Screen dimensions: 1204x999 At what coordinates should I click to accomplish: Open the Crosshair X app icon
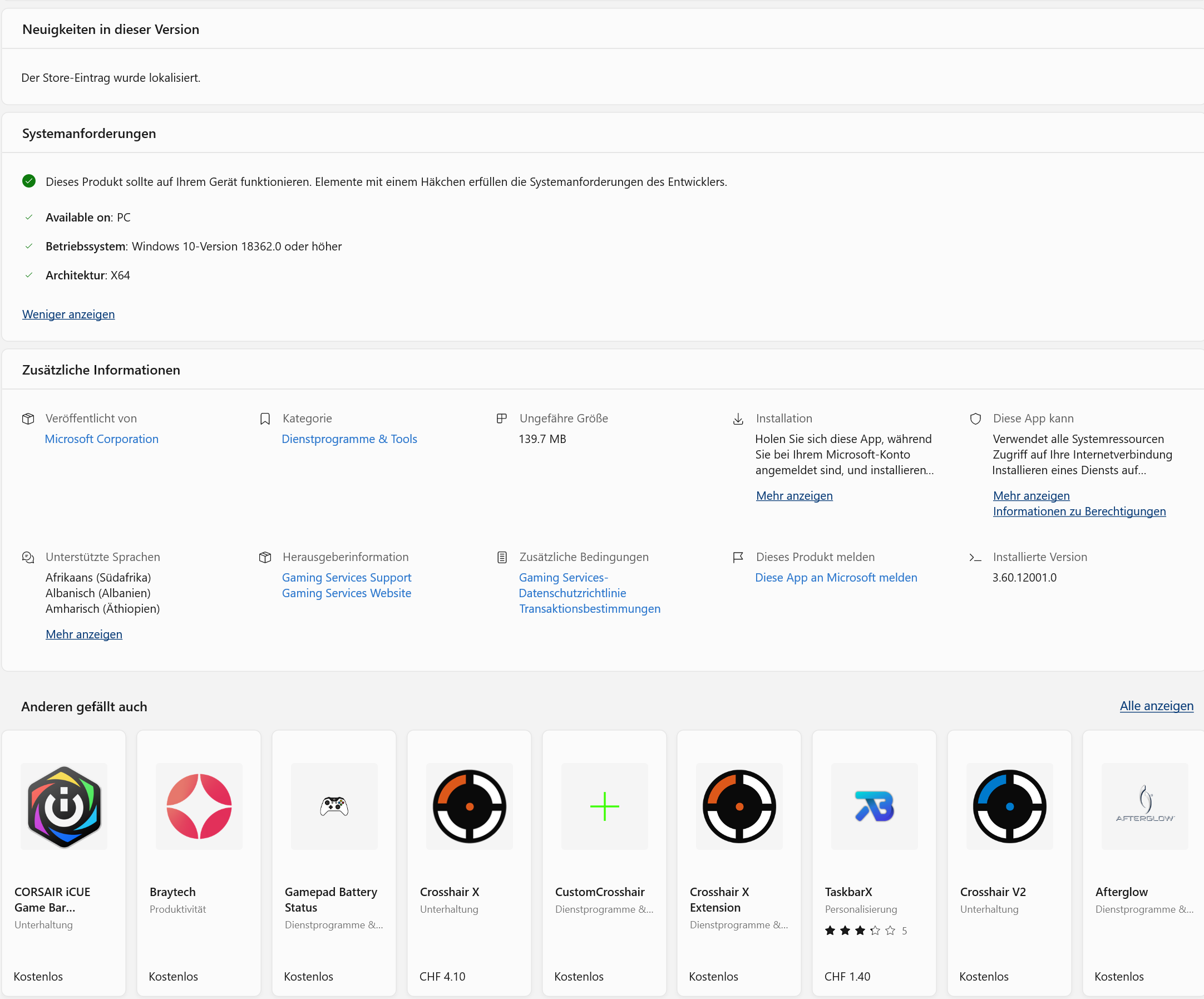coord(469,806)
